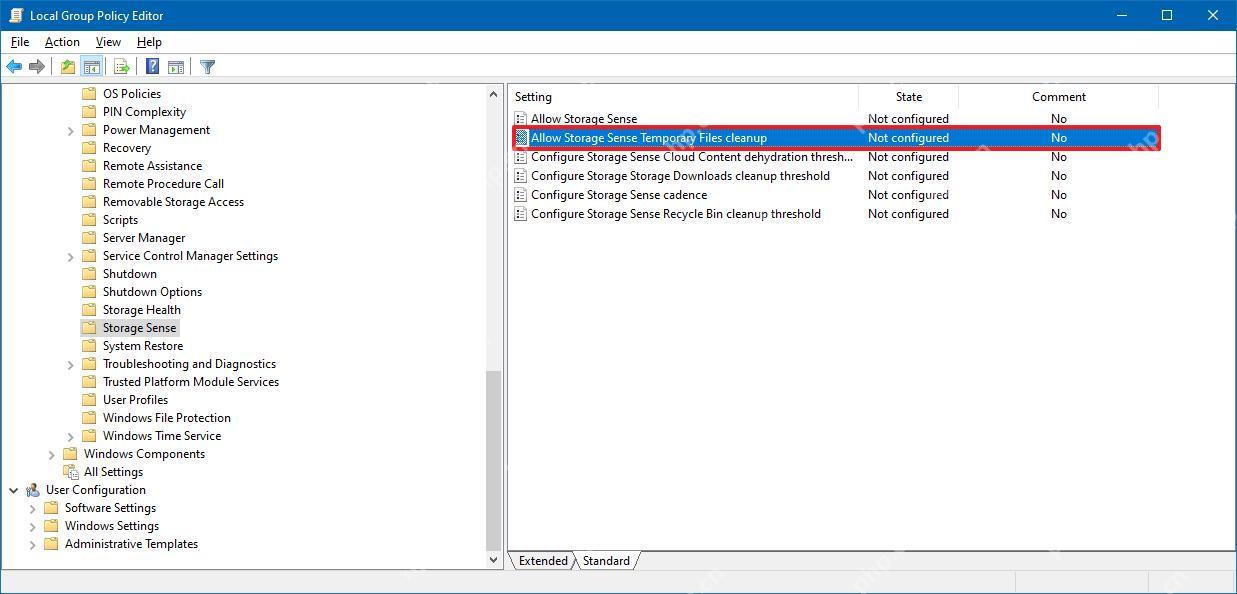Open the Help menu
Viewport: 1237px width, 594px height.
coord(149,42)
